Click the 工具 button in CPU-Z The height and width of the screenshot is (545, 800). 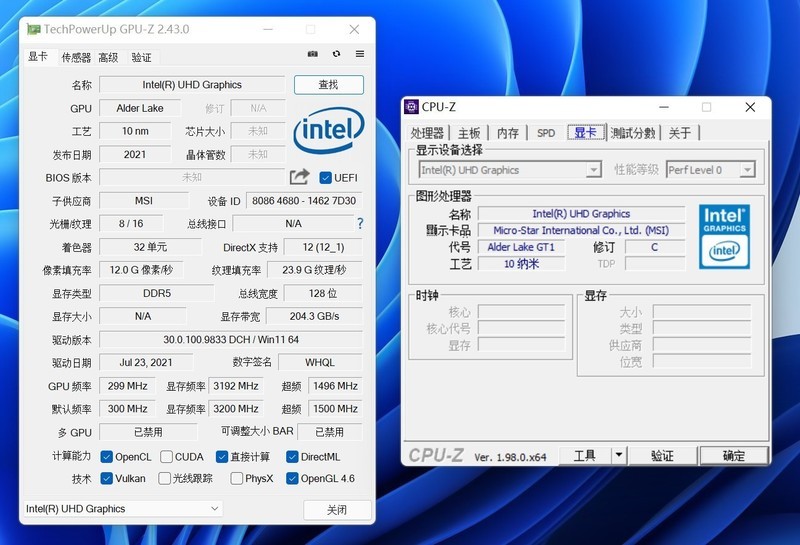coord(585,455)
